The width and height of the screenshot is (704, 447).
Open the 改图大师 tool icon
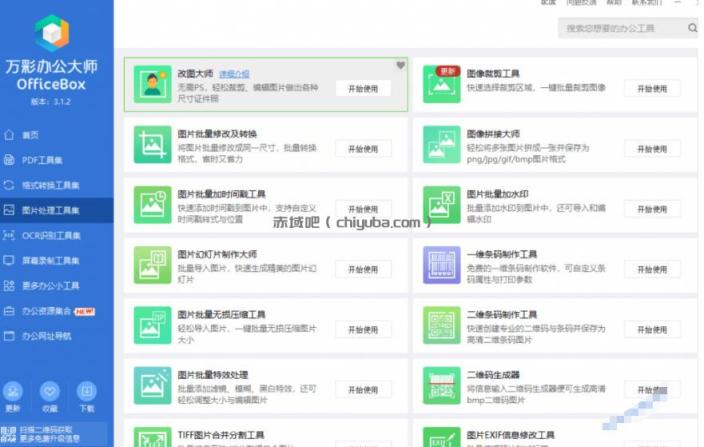(152, 84)
